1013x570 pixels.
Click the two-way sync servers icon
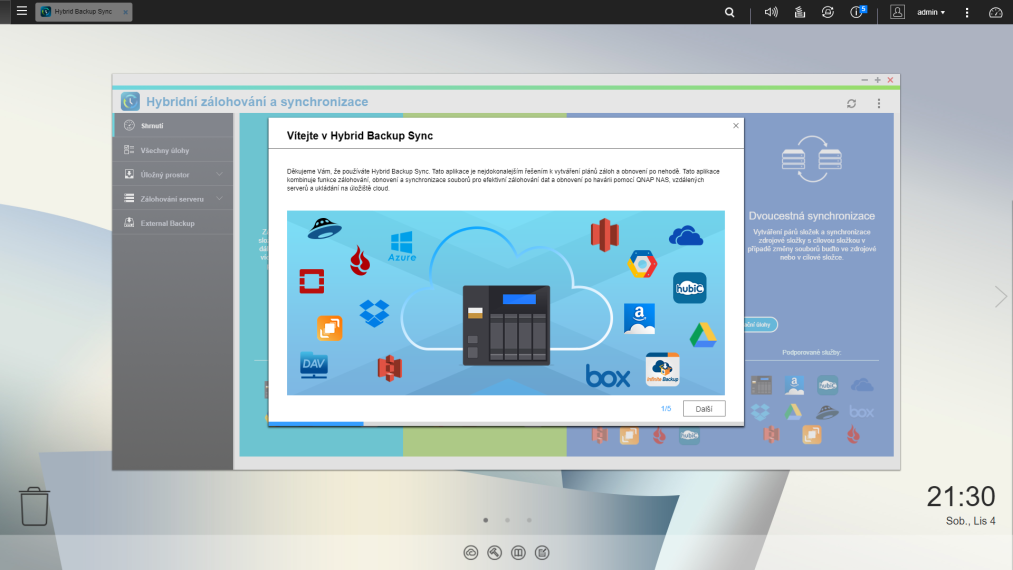click(811, 159)
